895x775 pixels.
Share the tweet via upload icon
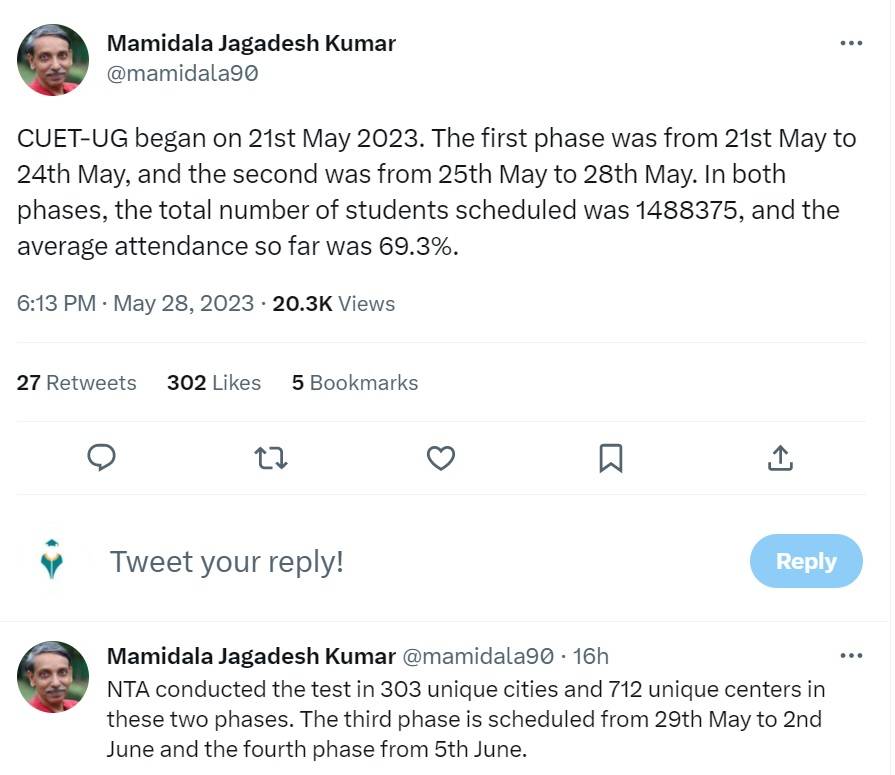780,458
